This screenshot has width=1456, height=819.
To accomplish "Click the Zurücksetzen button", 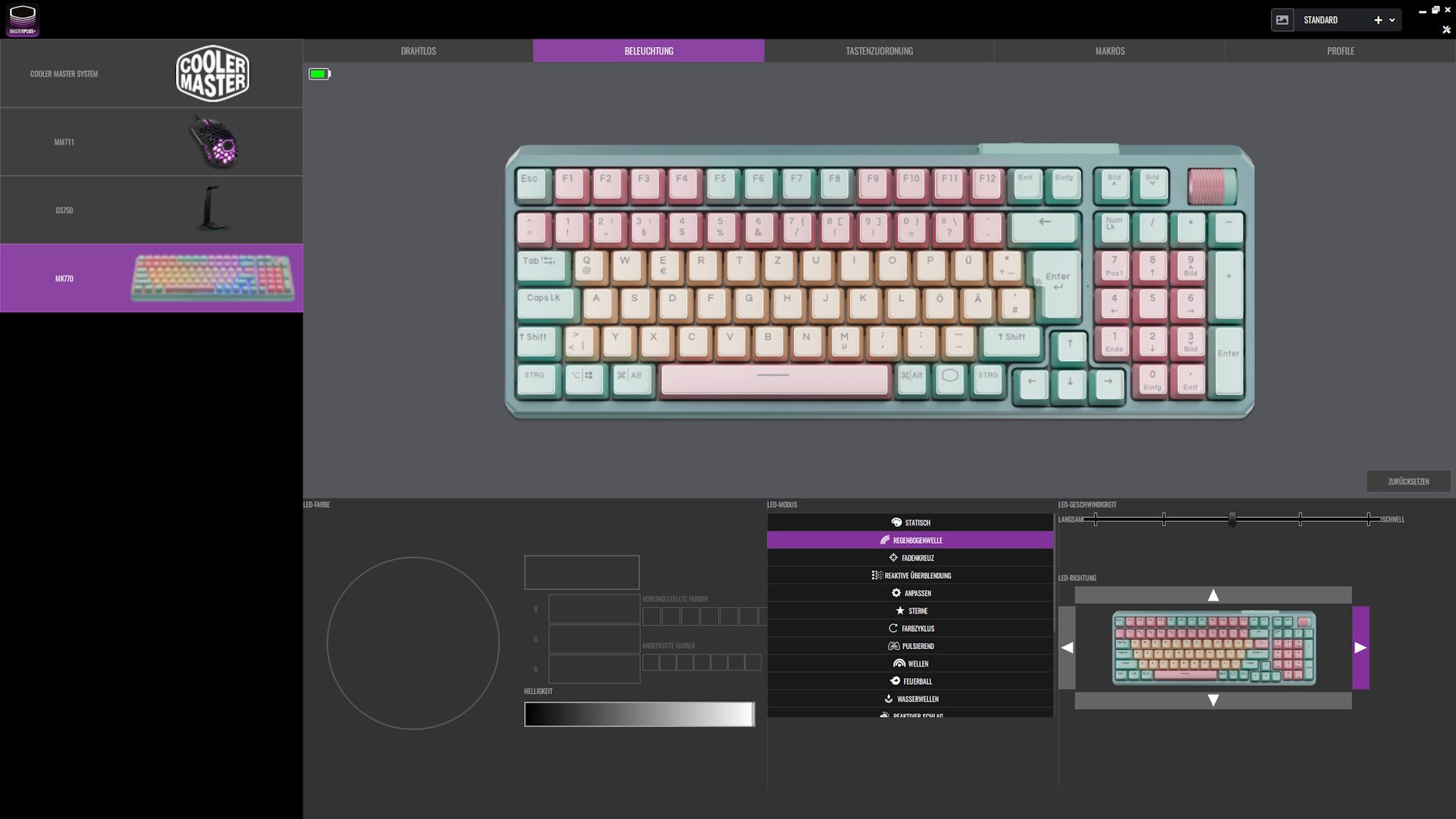I will coord(1408,482).
